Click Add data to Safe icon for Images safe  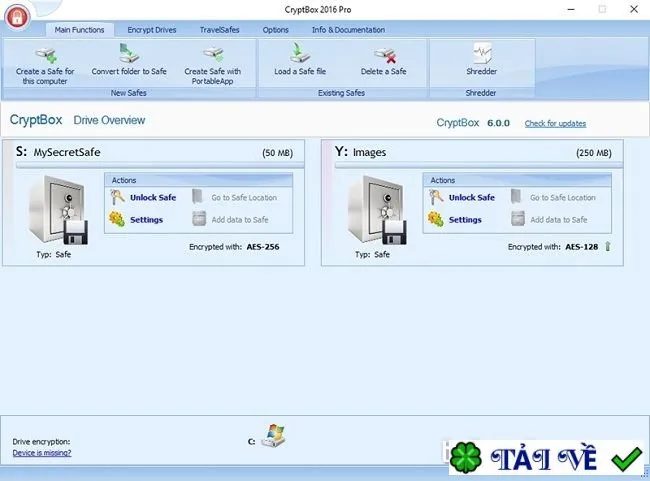tap(518, 219)
